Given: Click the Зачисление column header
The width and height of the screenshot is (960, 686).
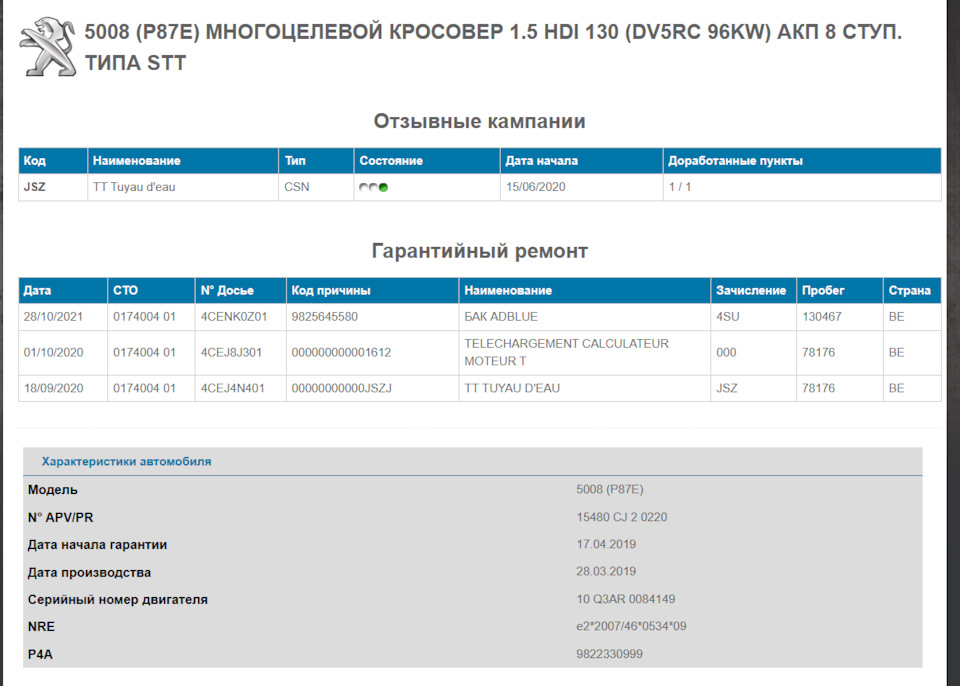Looking at the screenshot, I should coord(754,290).
